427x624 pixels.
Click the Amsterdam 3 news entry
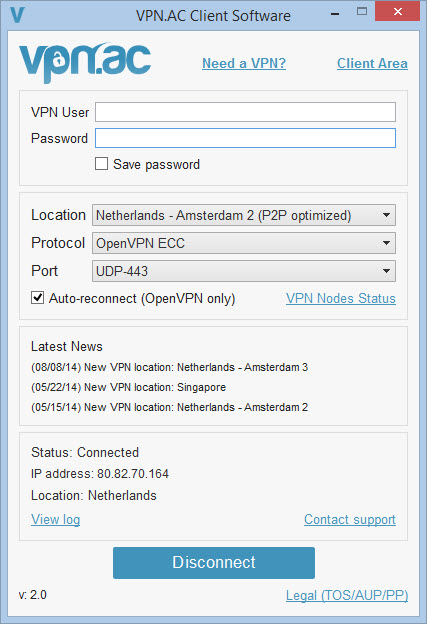[170, 367]
